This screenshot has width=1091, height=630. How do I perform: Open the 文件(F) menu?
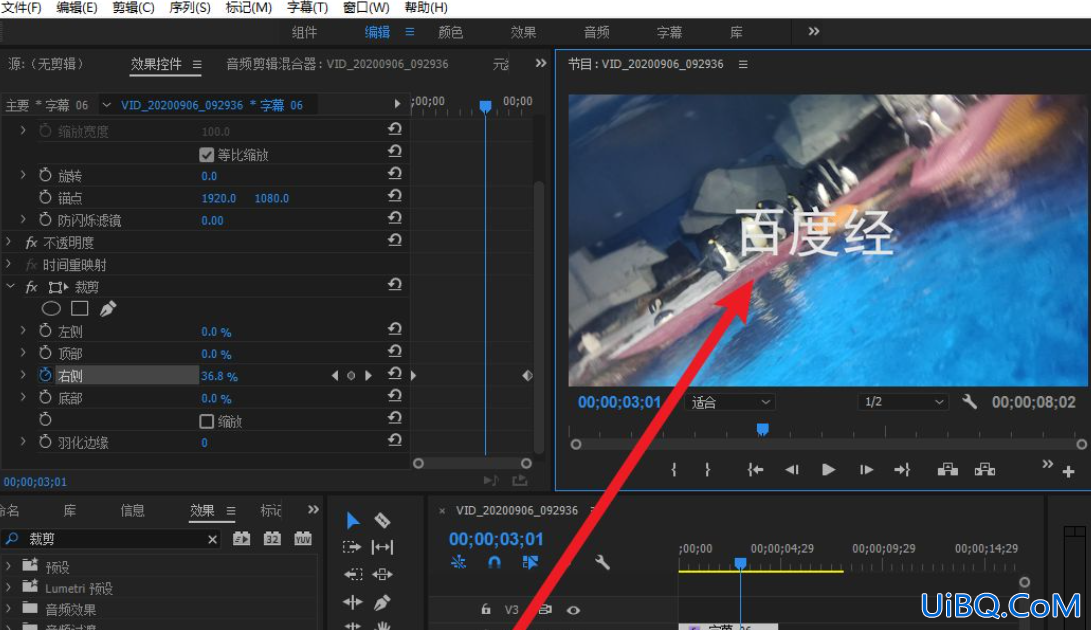(21, 8)
